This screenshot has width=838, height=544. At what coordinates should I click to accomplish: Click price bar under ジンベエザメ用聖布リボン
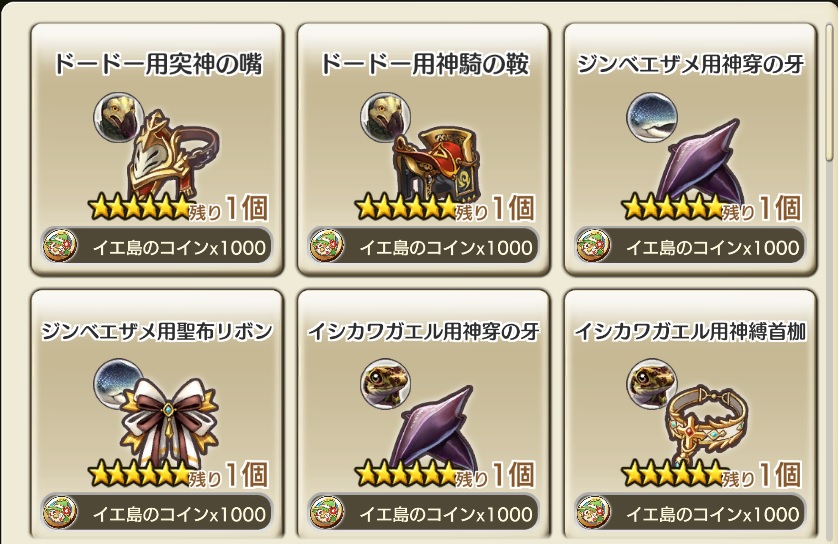(157, 512)
